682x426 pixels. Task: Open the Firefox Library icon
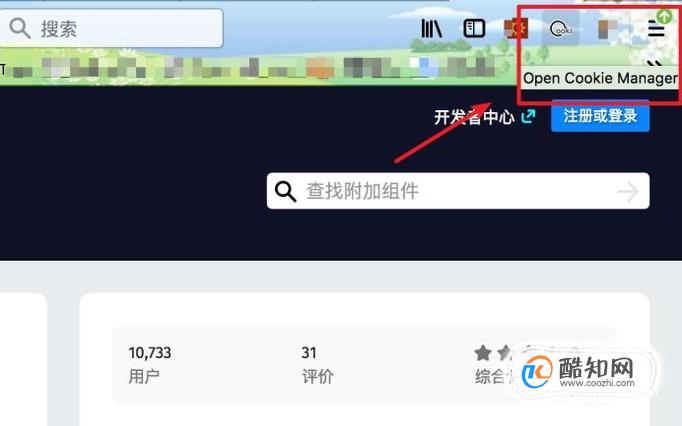click(431, 29)
